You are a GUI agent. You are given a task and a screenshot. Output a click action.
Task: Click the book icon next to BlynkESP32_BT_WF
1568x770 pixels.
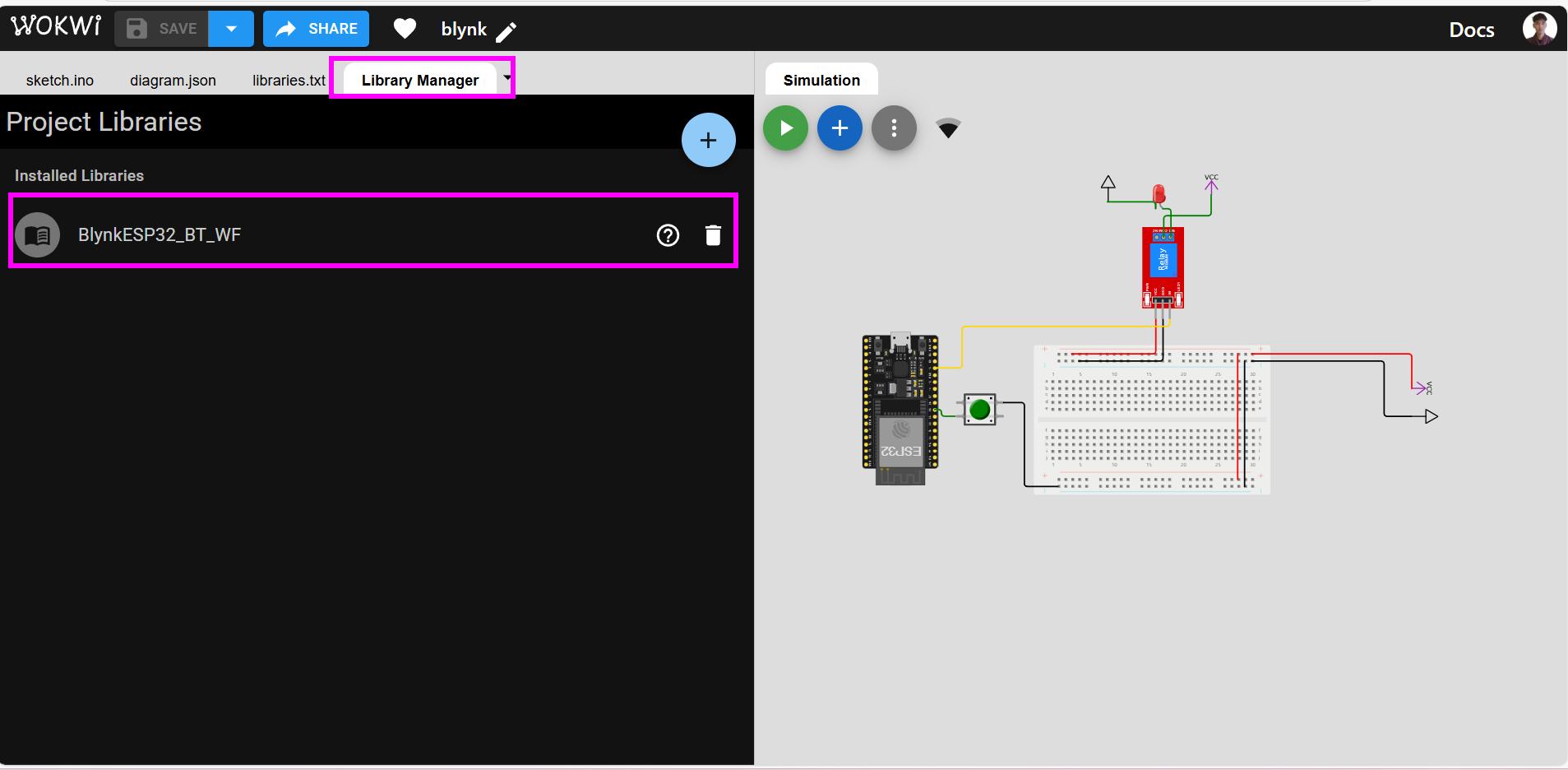[x=37, y=235]
